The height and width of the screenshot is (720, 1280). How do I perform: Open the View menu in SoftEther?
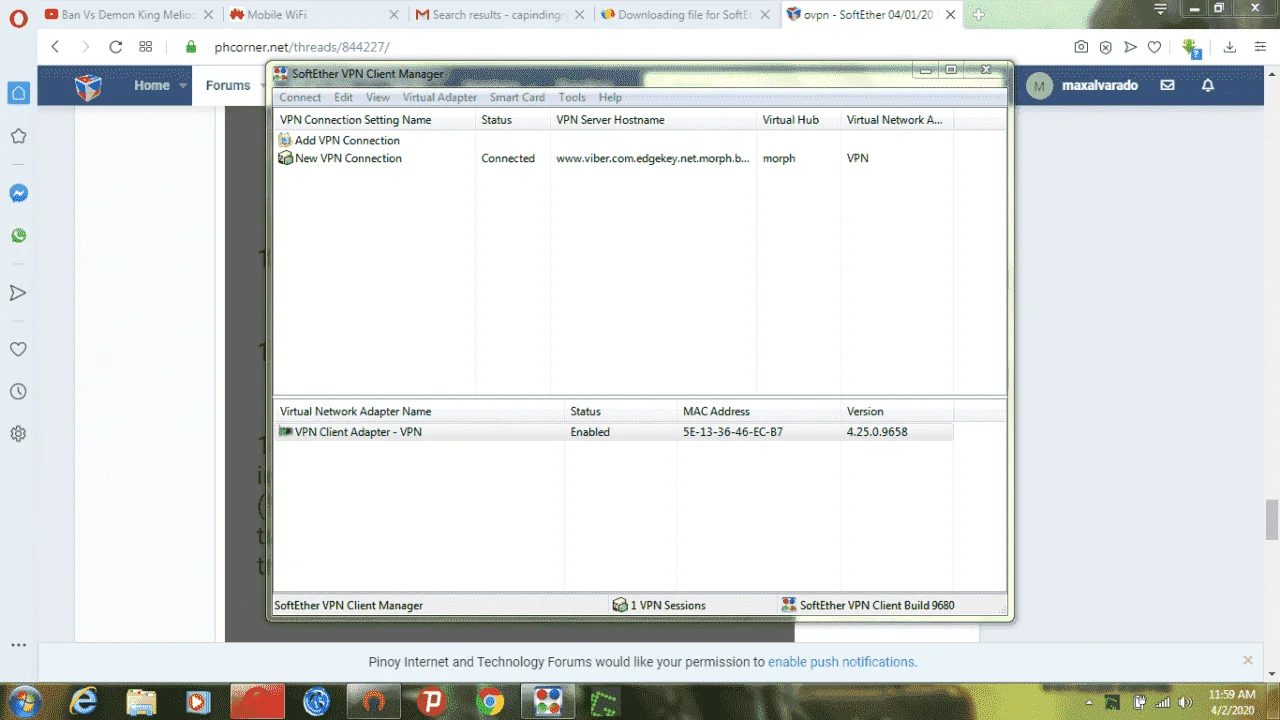[378, 97]
